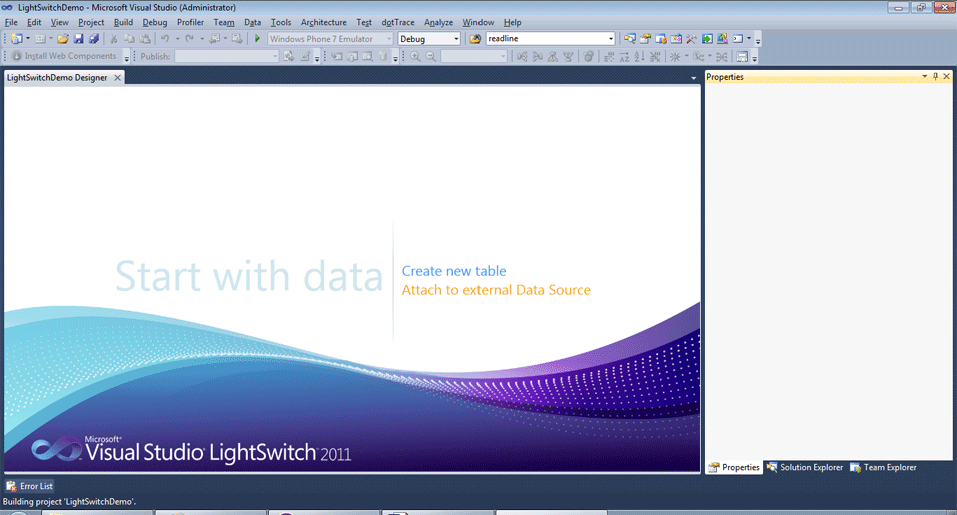
Task: Open the Debug menu
Action: tap(154, 22)
